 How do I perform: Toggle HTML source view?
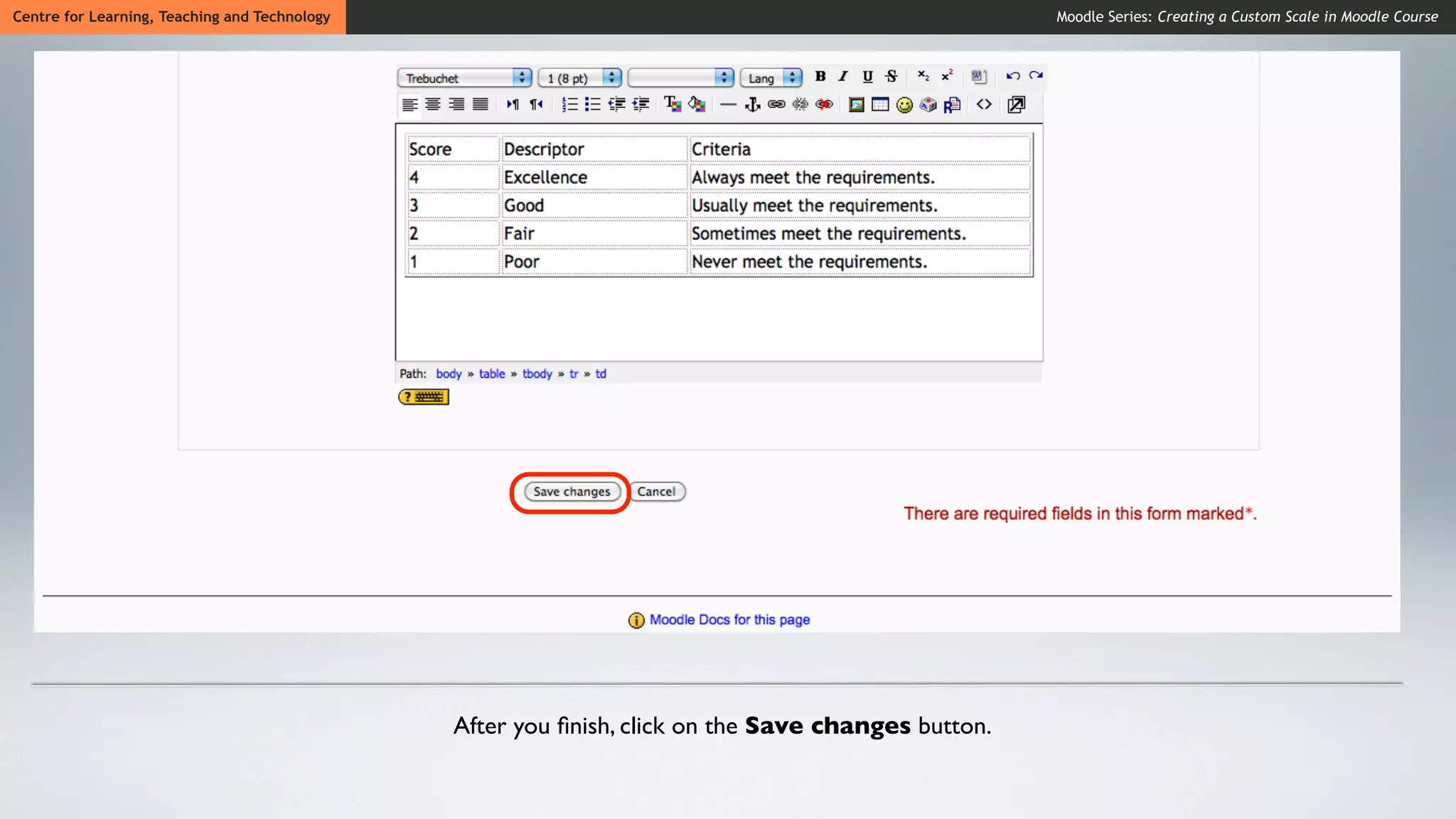(x=984, y=105)
